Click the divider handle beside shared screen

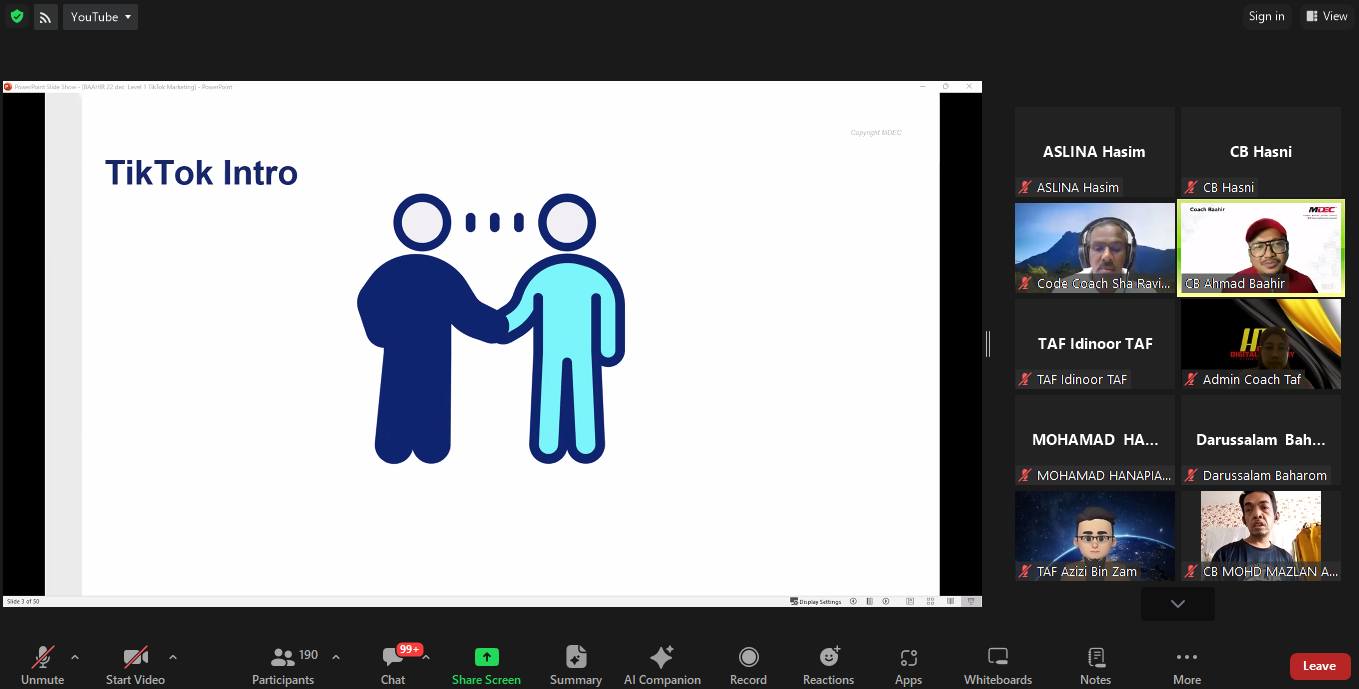pos(988,344)
